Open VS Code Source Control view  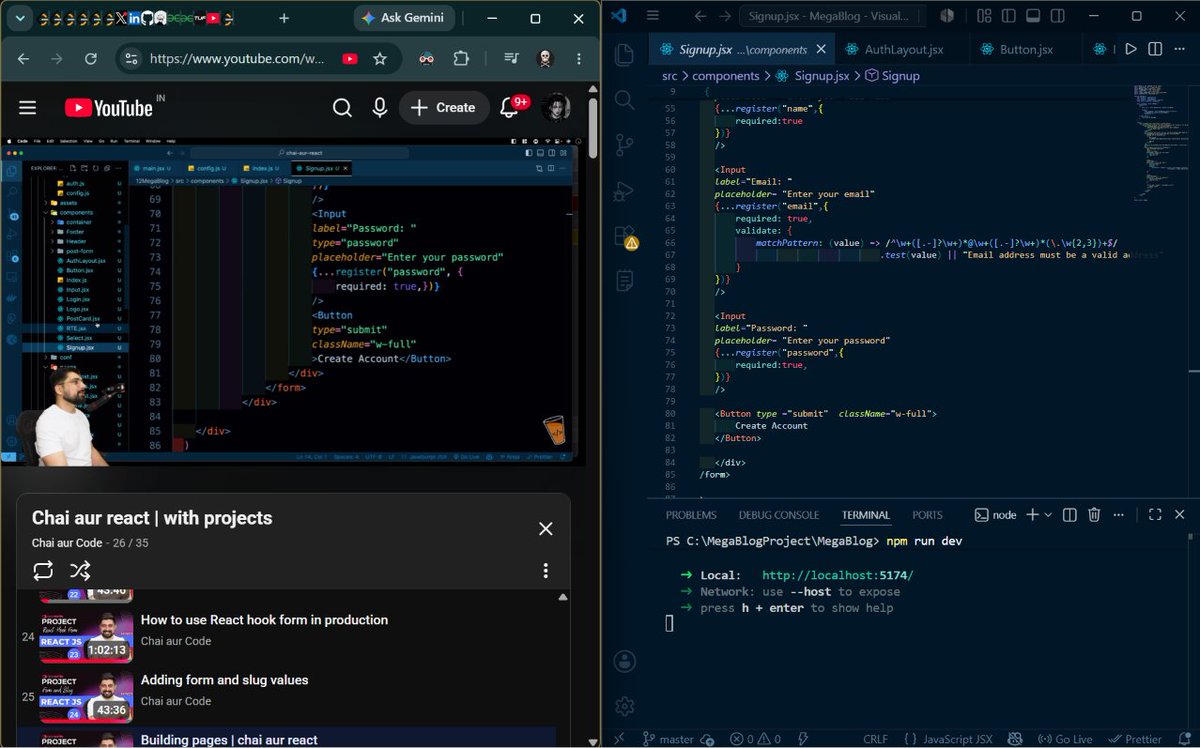pos(625,144)
